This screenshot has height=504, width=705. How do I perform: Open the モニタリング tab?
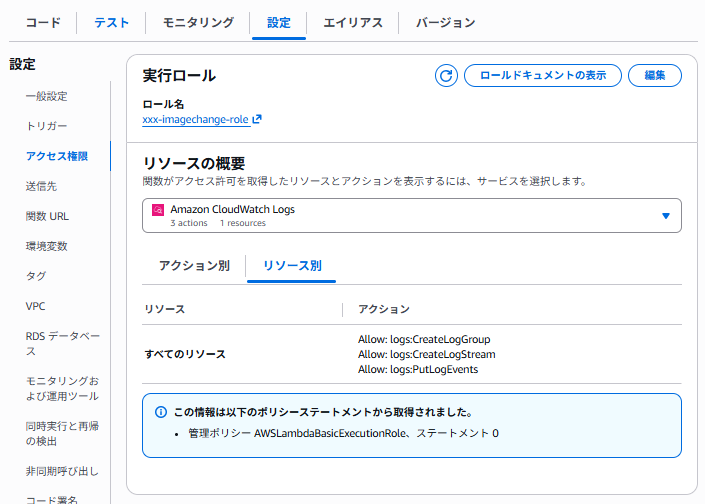pyautogui.click(x=198, y=22)
